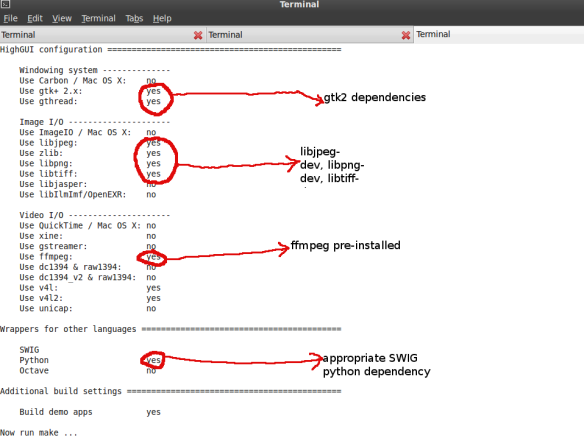Click the 'Use libjasper:' line
The width and height of the screenshot is (584, 438).
(88, 184)
